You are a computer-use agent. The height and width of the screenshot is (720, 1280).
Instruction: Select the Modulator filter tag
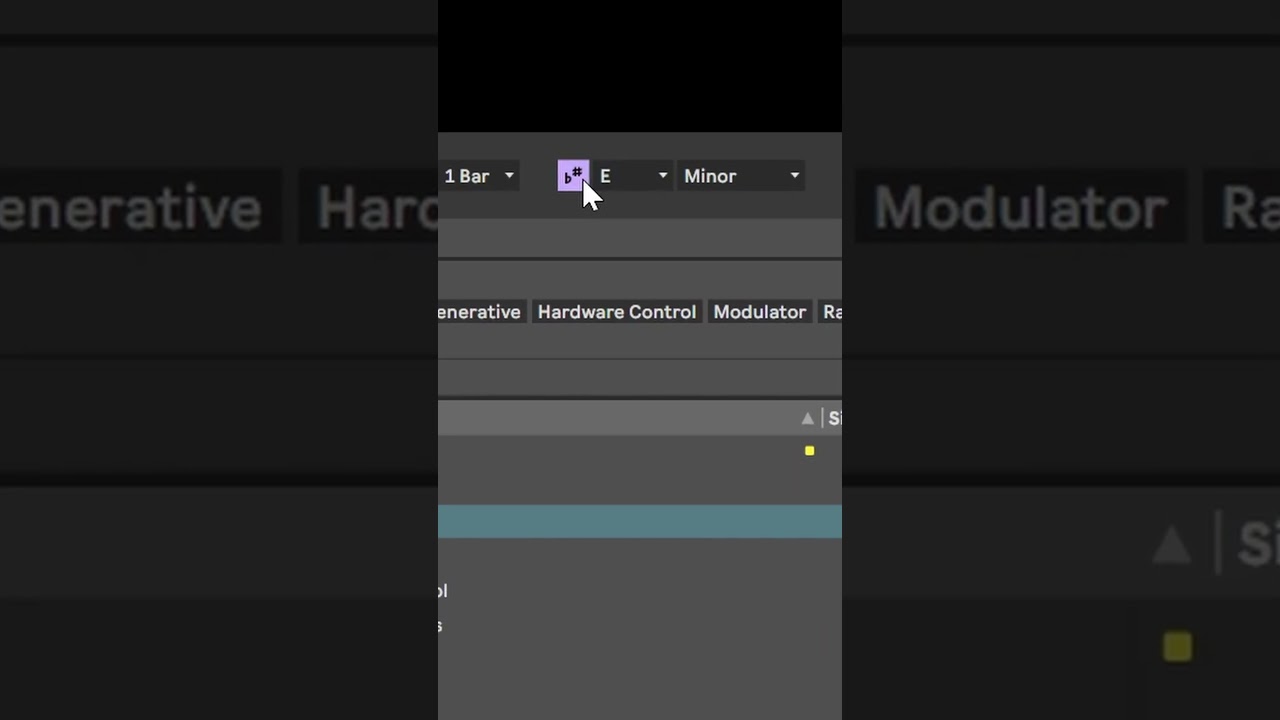[x=760, y=312]
